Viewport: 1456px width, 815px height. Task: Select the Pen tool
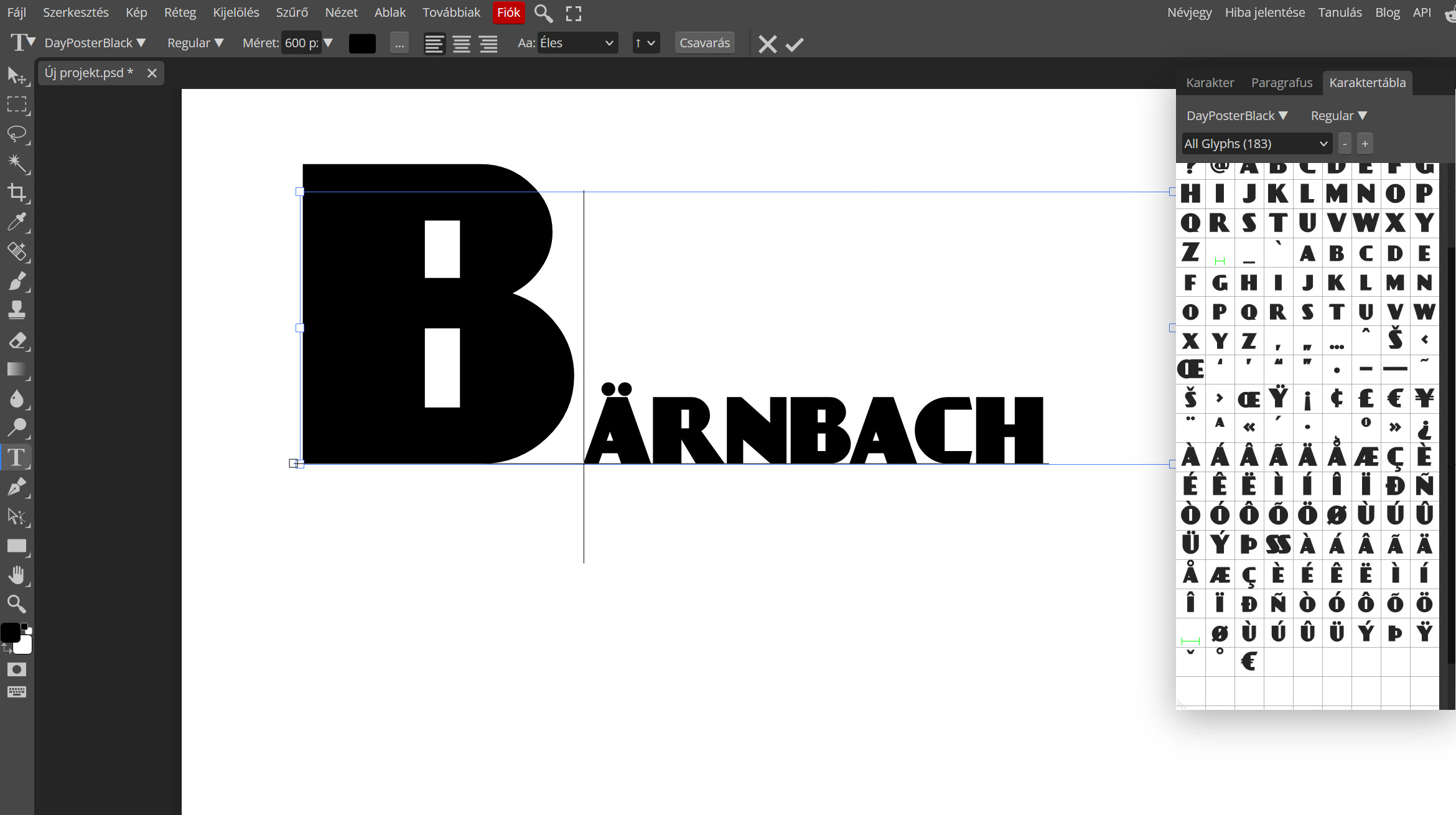pos(17,487)
